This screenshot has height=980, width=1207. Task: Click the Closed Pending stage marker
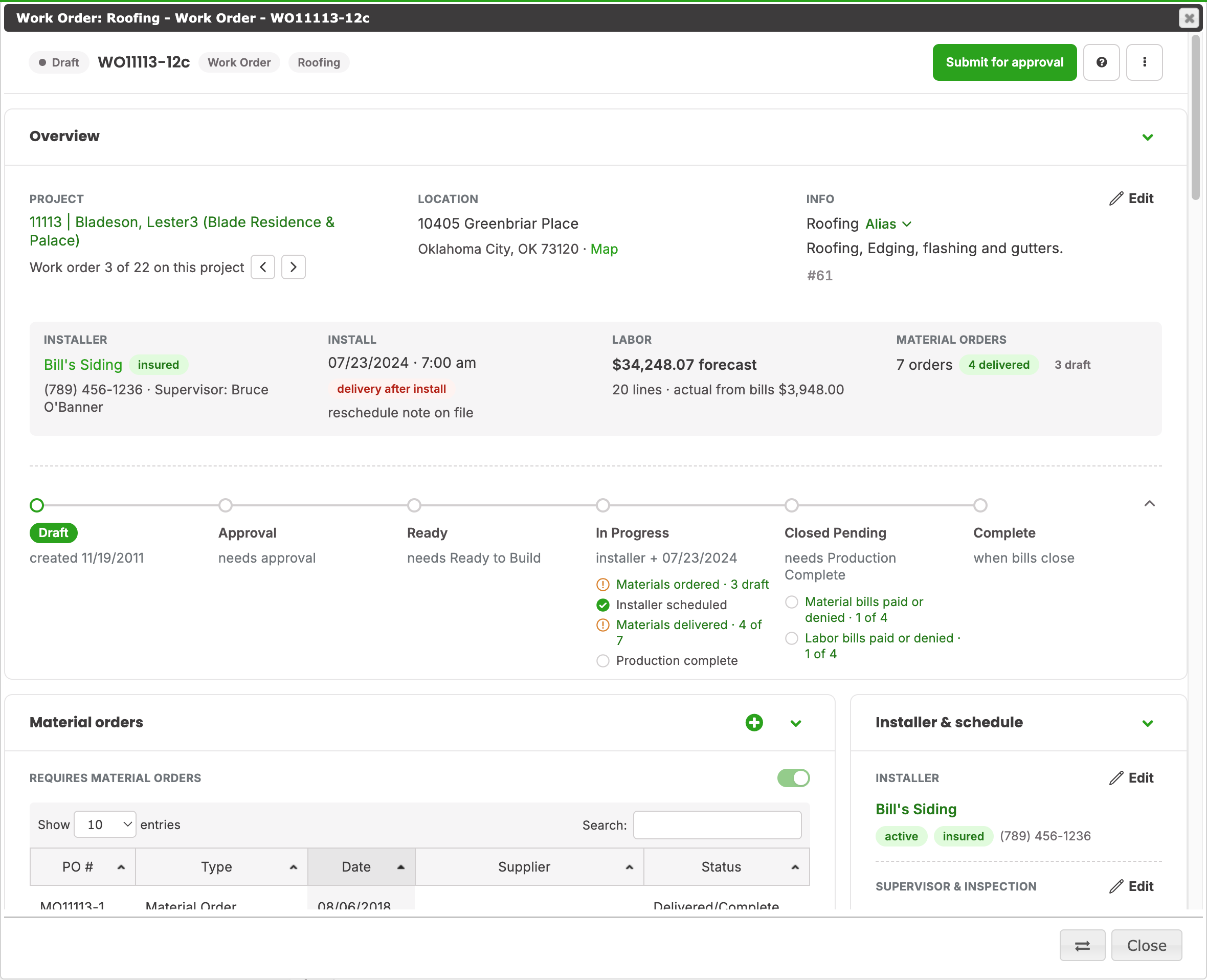791,505
